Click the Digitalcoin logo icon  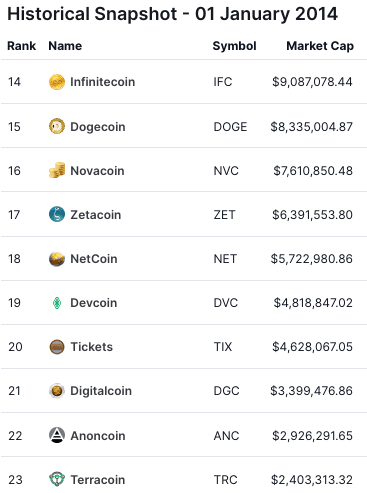(57, 391)
